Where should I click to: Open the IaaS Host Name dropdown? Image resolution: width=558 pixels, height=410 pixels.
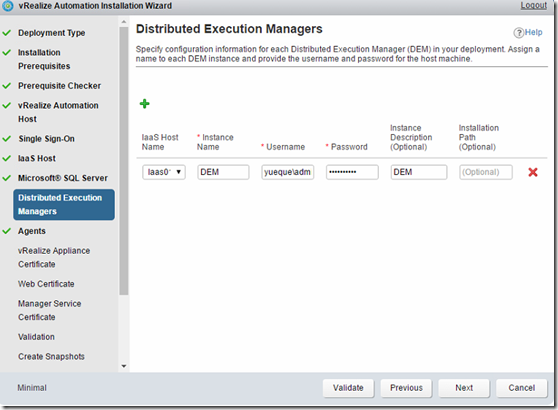pos(164,172)
